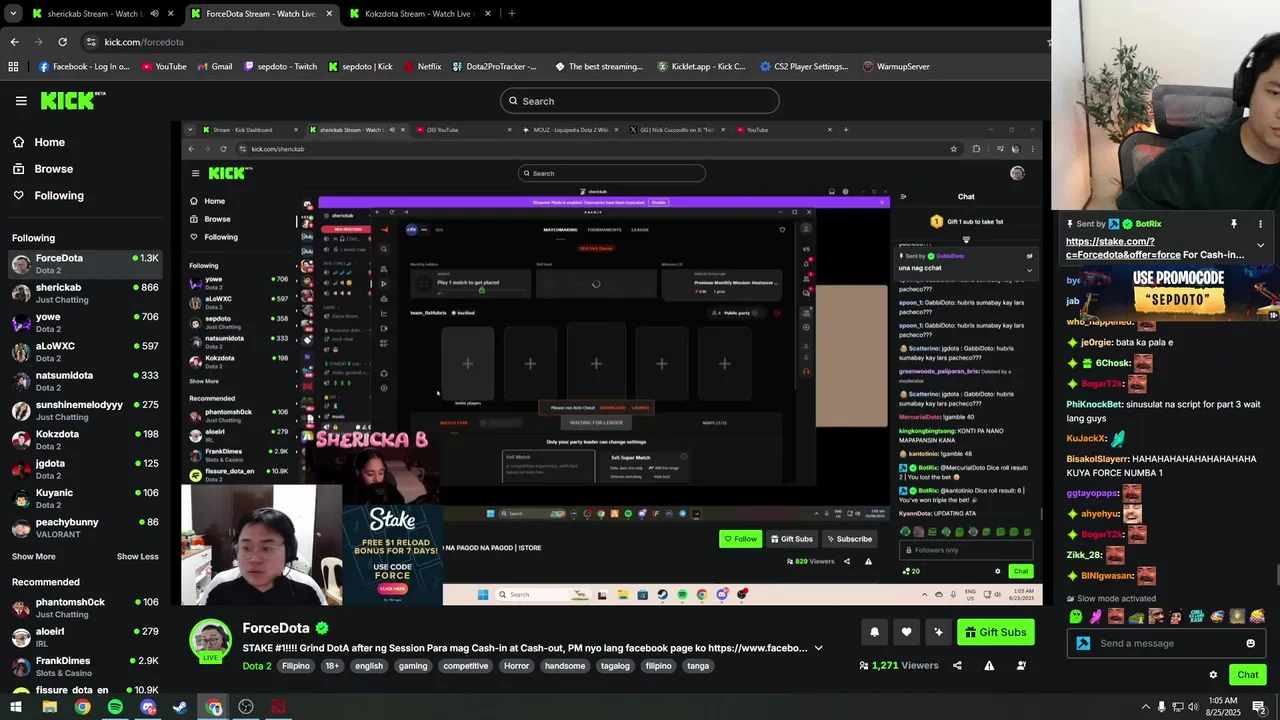
Task: Open yowe channel in Following list
Action: 84,322
